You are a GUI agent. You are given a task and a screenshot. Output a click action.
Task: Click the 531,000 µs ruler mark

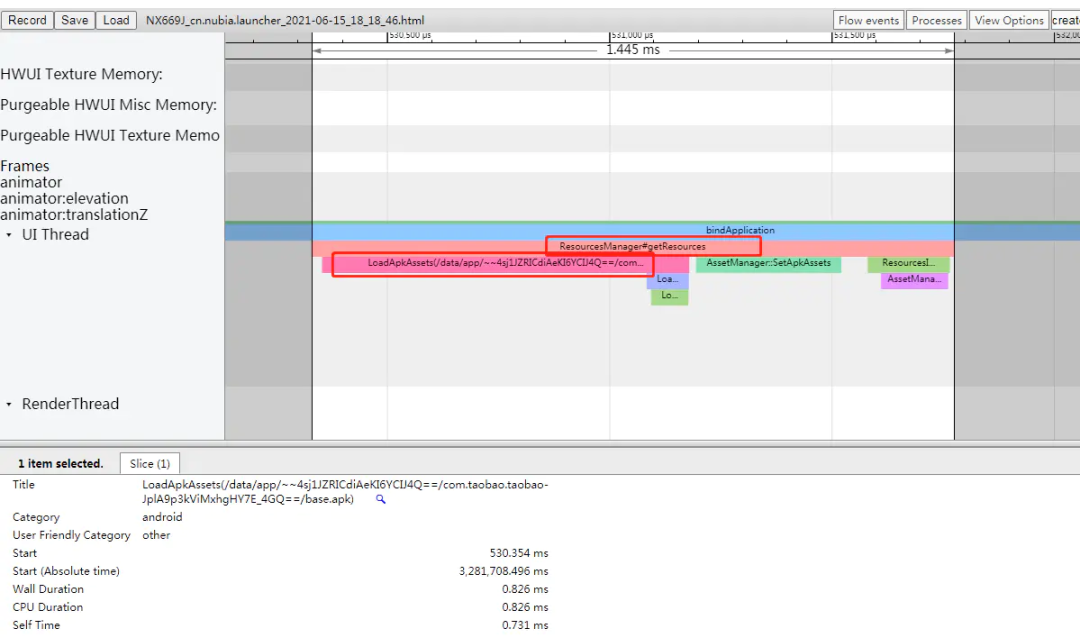click(x=632, y=35)
